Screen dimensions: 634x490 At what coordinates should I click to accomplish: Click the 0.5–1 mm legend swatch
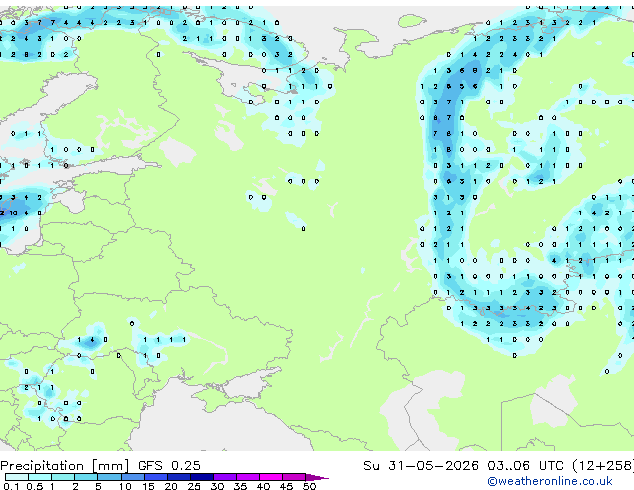(40, 477)
